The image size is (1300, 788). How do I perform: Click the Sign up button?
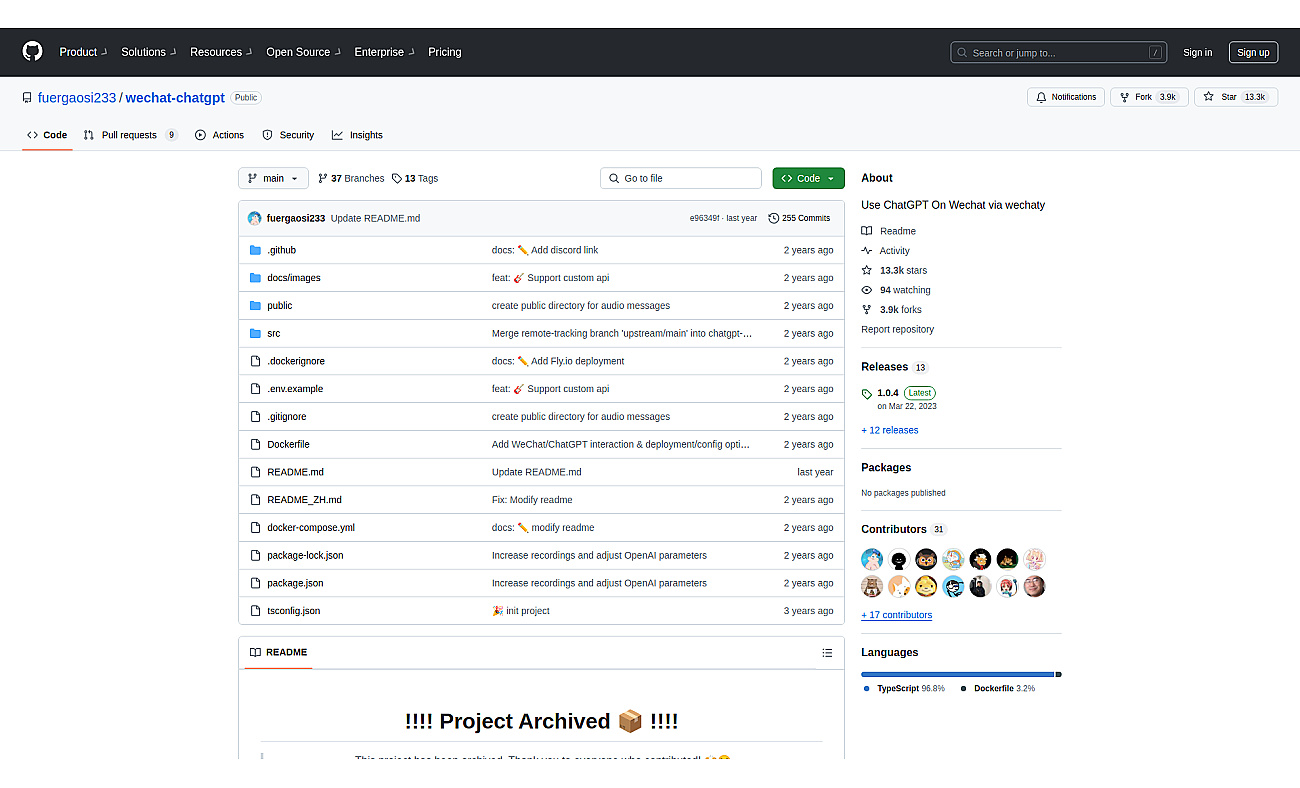pos(1253,52)
